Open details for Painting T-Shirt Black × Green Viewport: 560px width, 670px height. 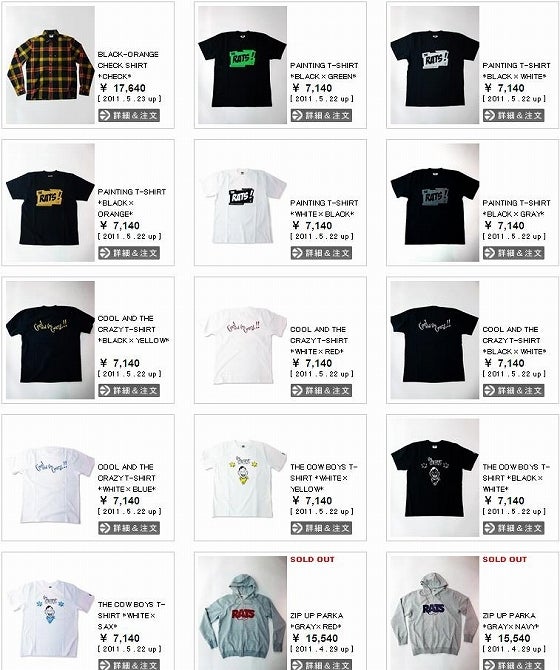321,115
